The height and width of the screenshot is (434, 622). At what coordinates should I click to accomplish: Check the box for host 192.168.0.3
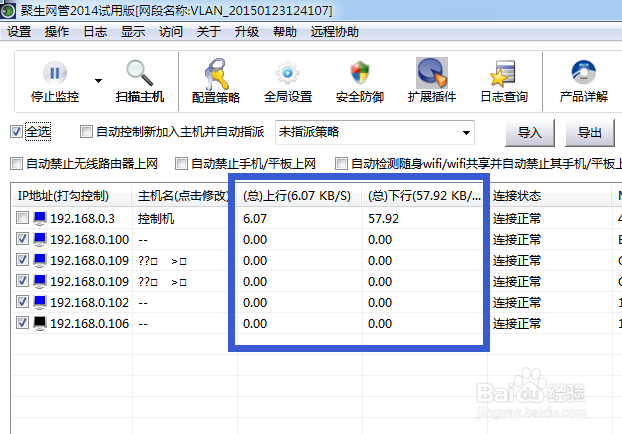[x=22, y=218]
